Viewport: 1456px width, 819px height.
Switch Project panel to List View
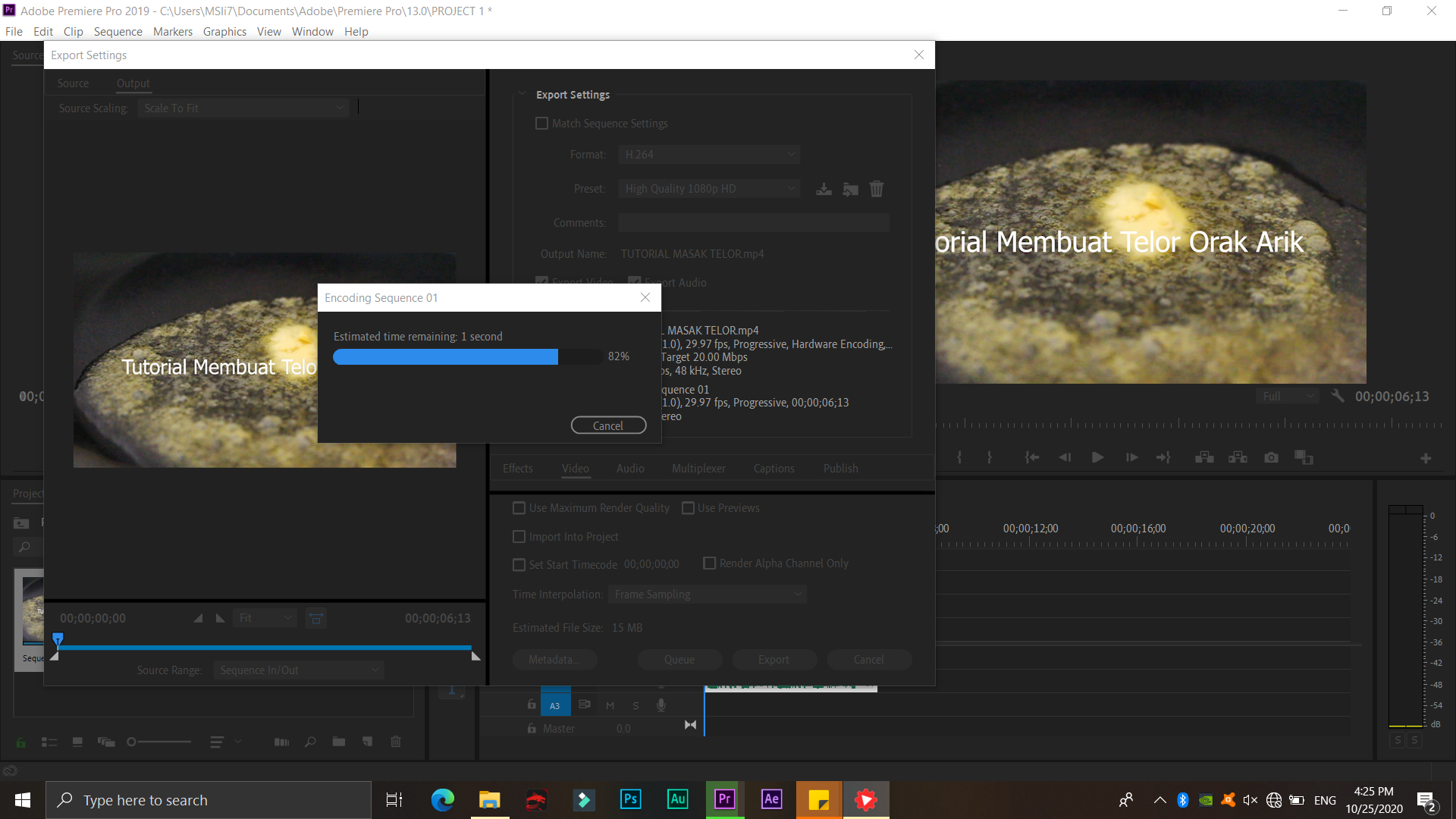(49, 742)
